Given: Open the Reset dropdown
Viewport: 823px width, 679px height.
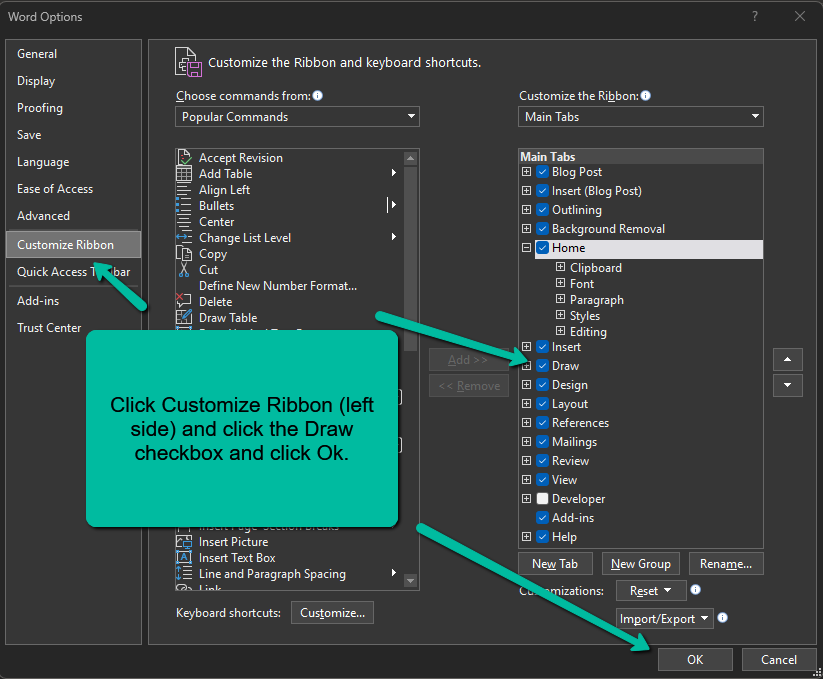Looking at the screenshot, I should (651, 590).
